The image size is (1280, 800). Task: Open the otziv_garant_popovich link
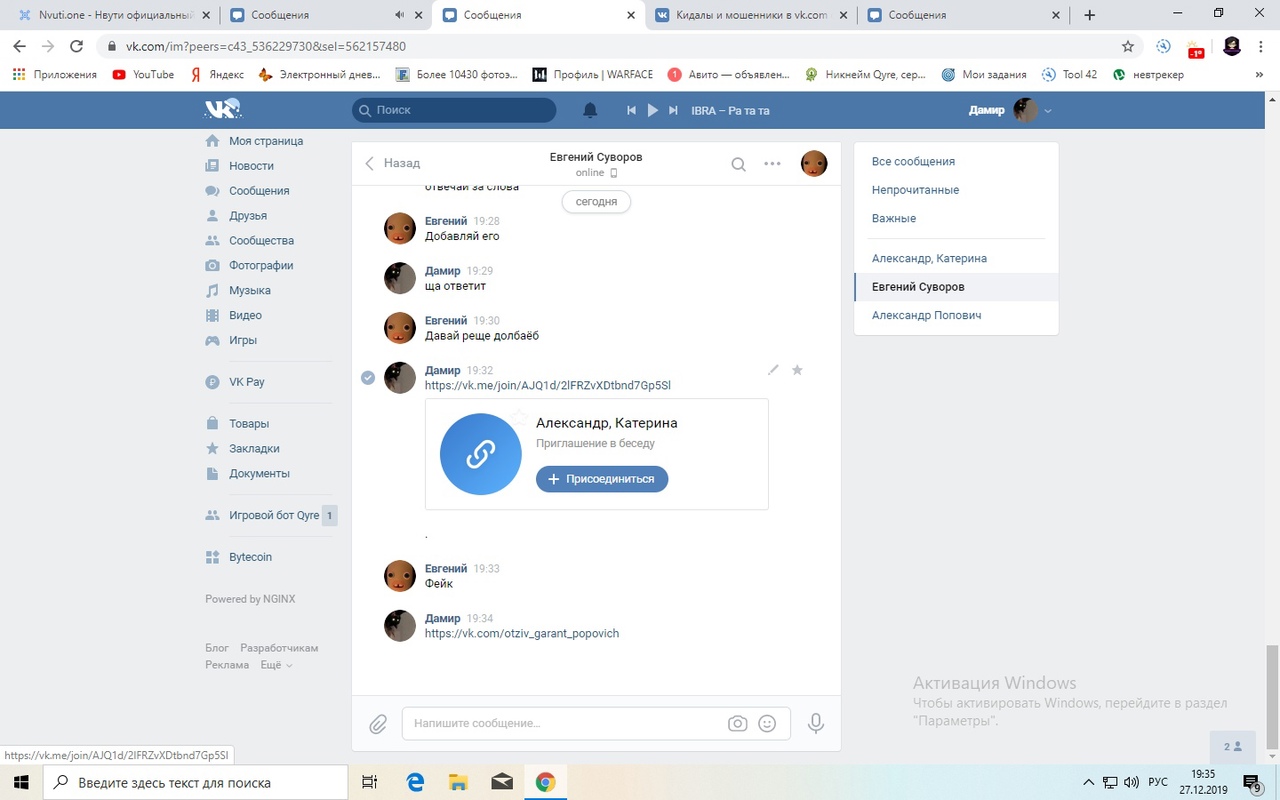pyautogui.click(x=521, y=633)
